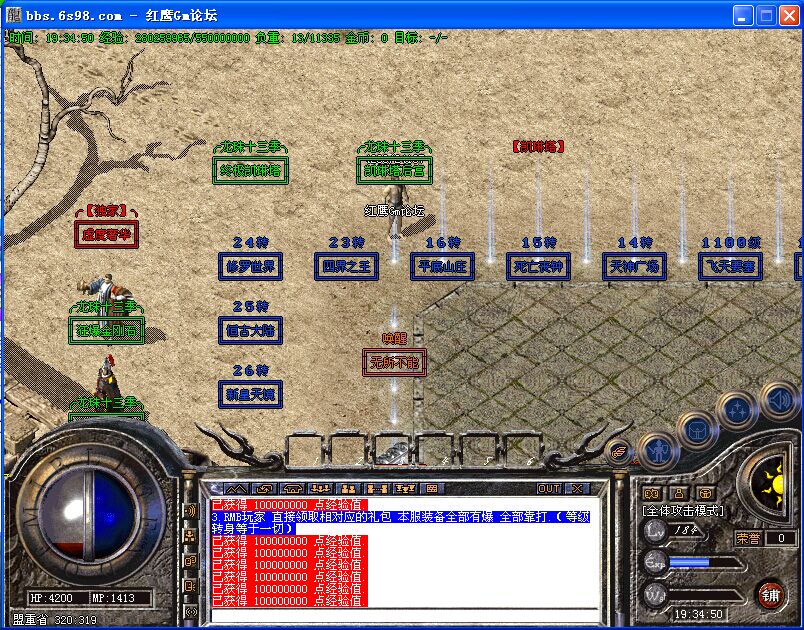Select quick belt slot 2
Image resolution: width=804 pixels, height=630 pixels.
347,449
